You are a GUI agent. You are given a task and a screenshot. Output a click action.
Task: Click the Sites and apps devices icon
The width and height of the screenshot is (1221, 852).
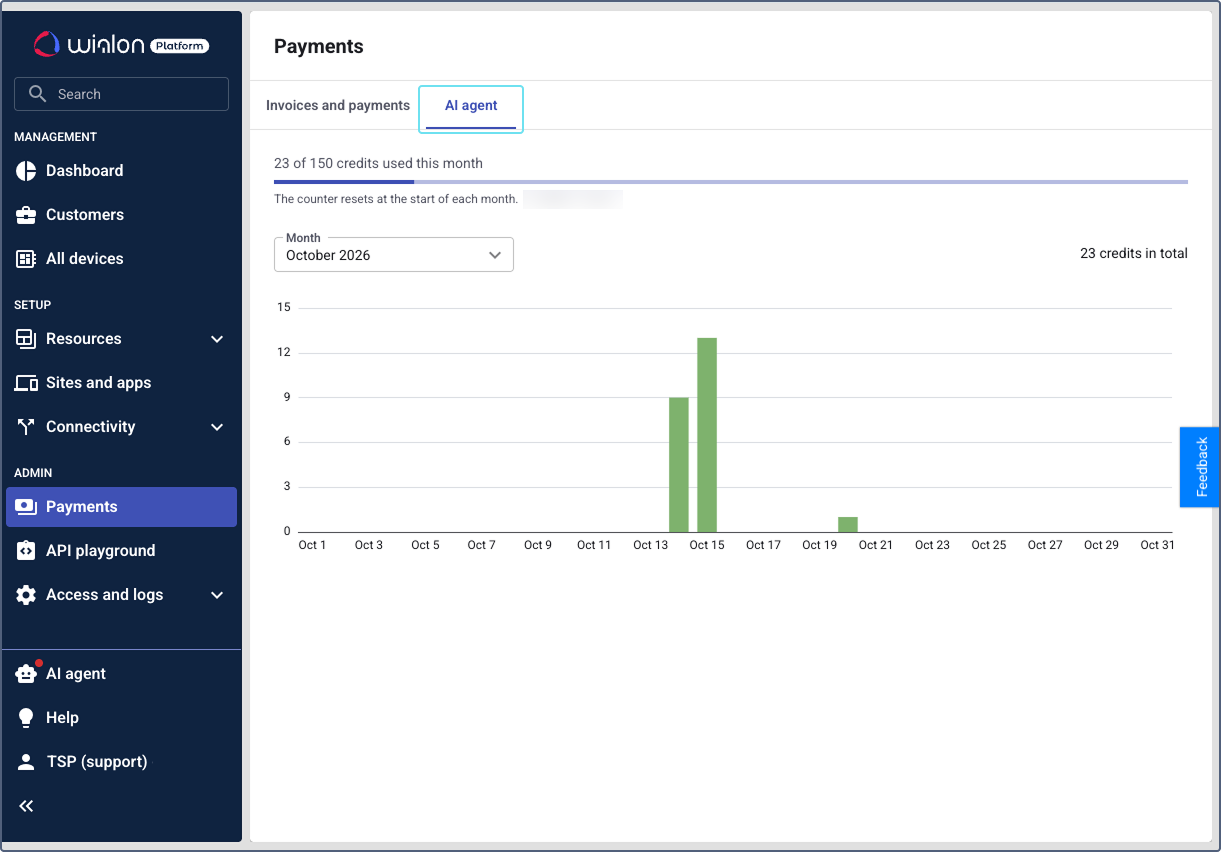pos(26,383)
